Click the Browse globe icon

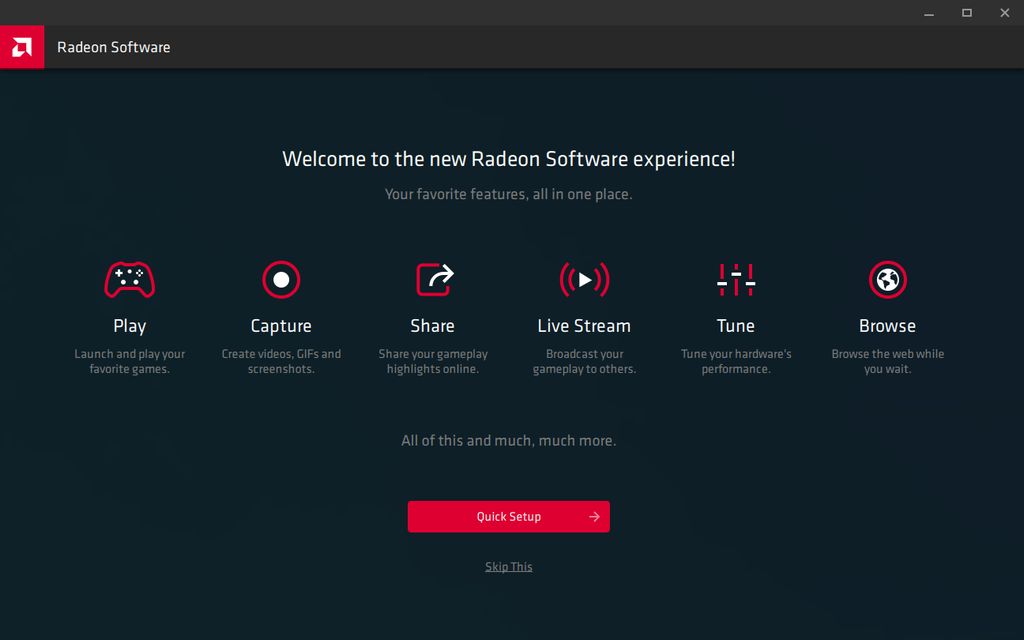(888, 280)
